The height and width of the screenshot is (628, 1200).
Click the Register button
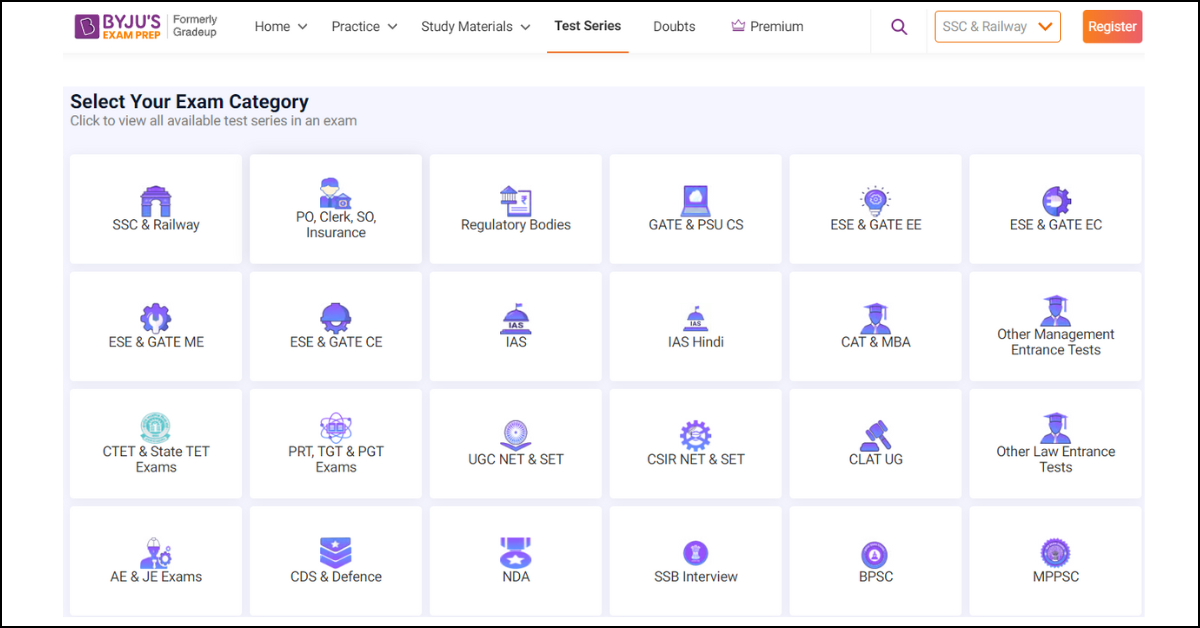coord(1112,27)
